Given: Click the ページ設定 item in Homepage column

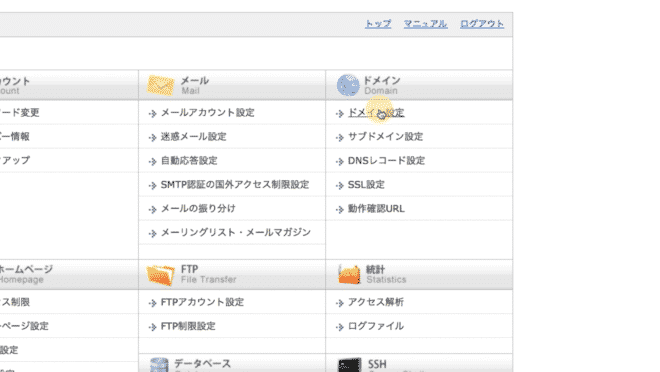Looking at the screenshot, I should (x=24, y=326).
